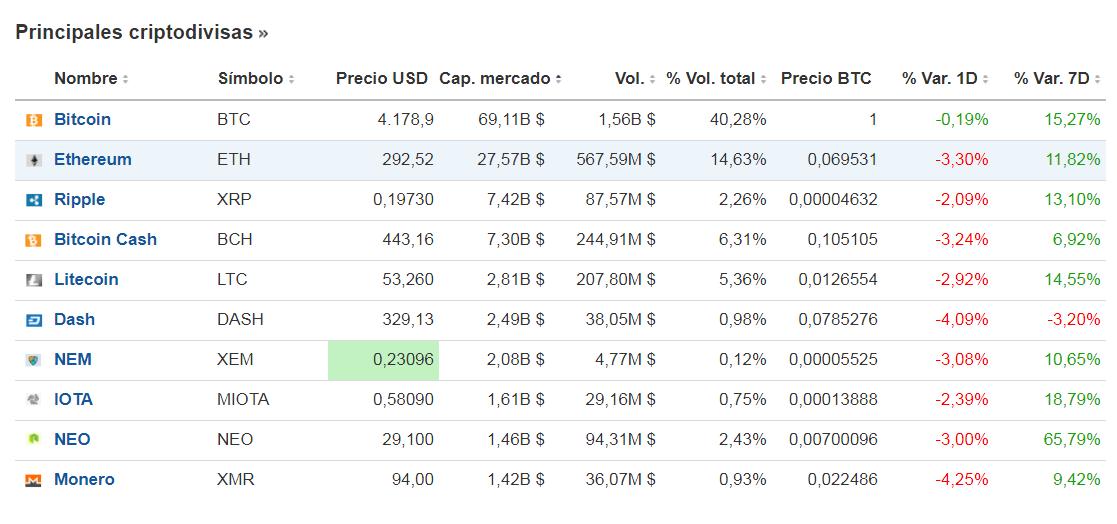Sort by % Var. 7D column
The height and width of the screenshot is (524, 1117).
coord(1057,79)
